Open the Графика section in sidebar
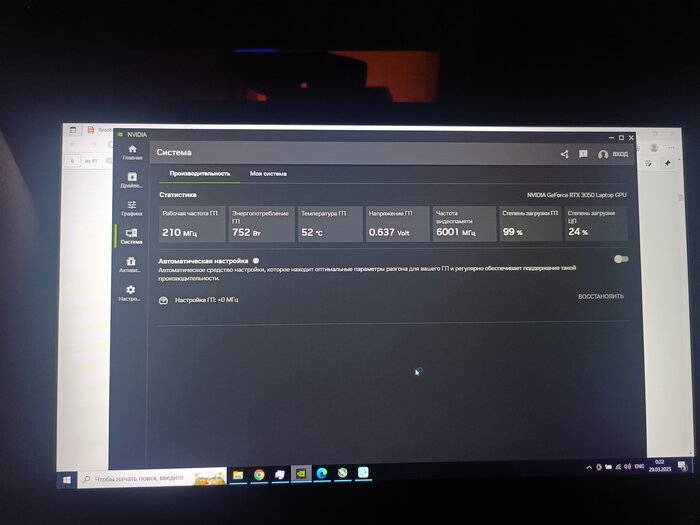 pos(131,207)
